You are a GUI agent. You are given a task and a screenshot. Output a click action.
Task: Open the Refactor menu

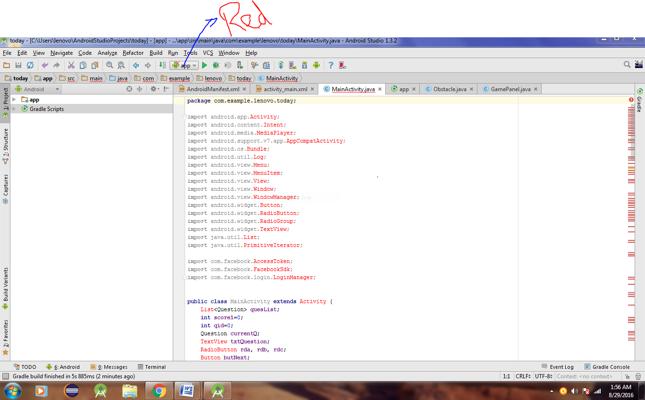pos(133,53)
